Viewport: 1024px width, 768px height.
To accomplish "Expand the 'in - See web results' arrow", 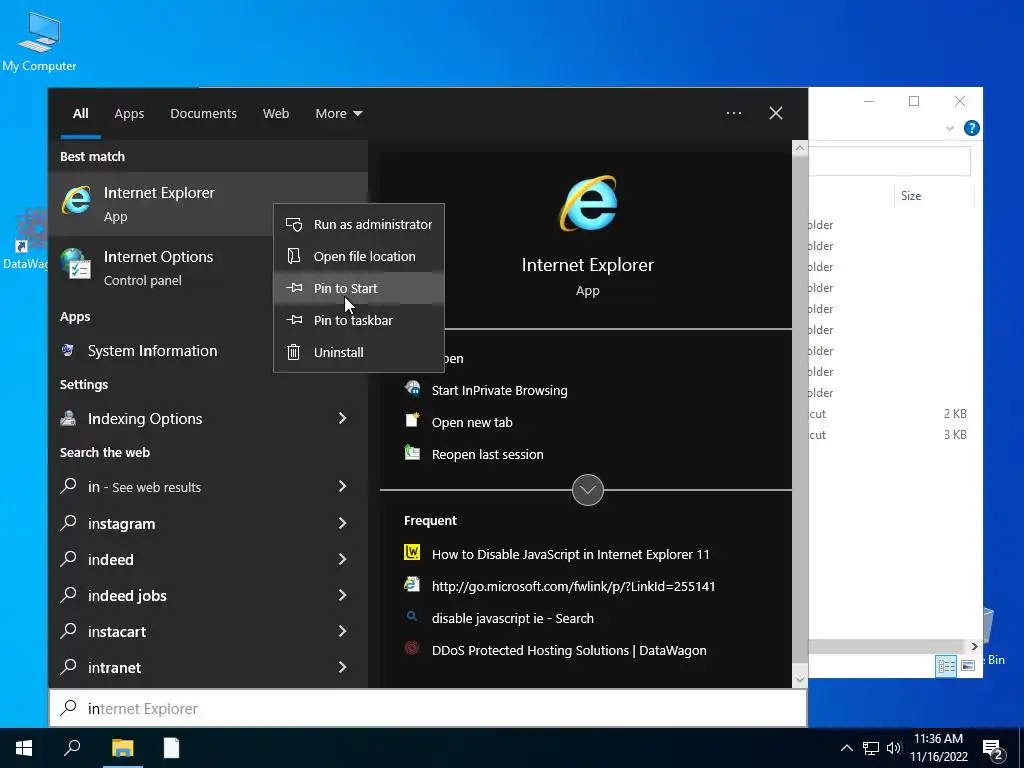I will click(342, 487).
